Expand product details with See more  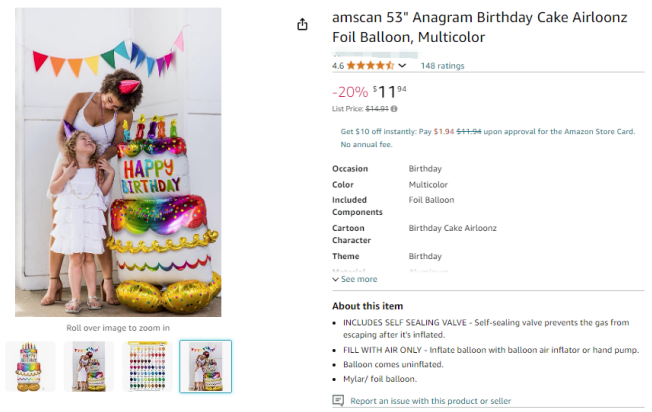coord(359,279)
